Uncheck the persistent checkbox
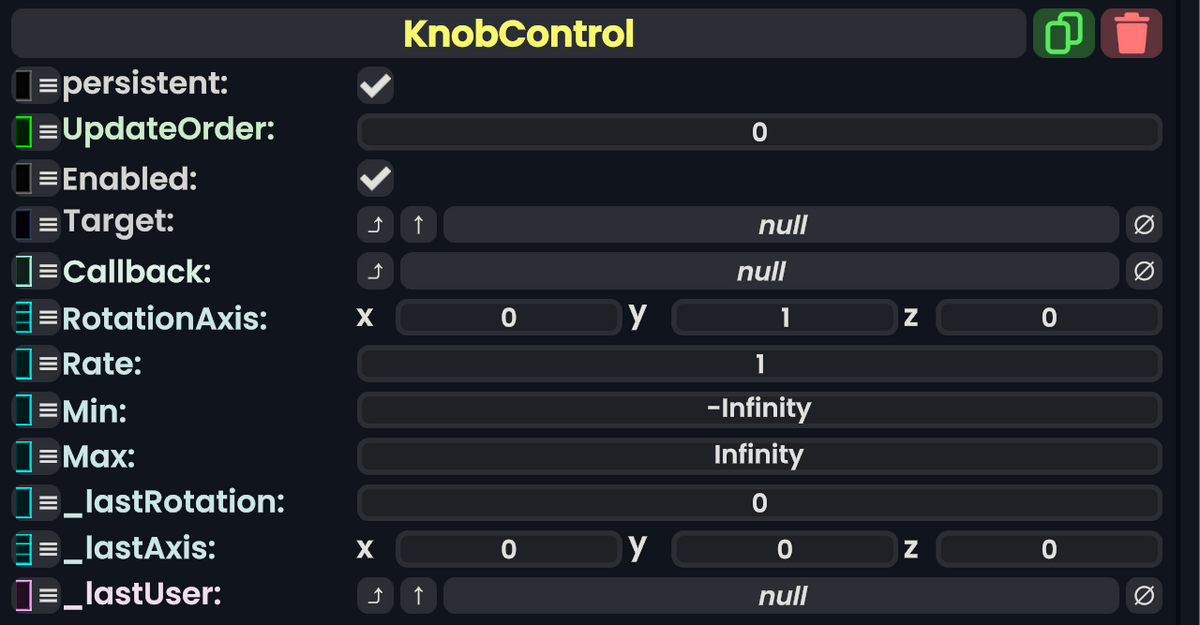The width and height of the screenshot is (1200, 625). 374,85
